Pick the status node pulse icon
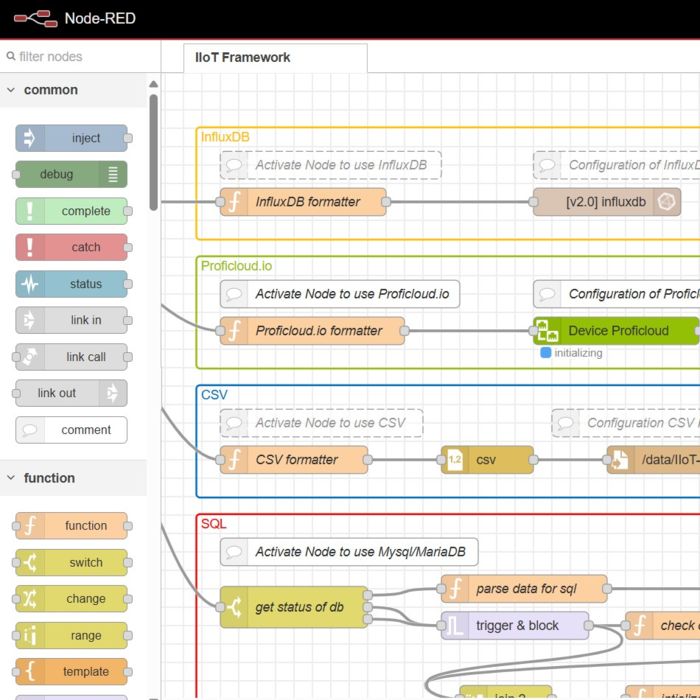Image resolution: width=700 pixels, height=700 pixels. [29, 284]
